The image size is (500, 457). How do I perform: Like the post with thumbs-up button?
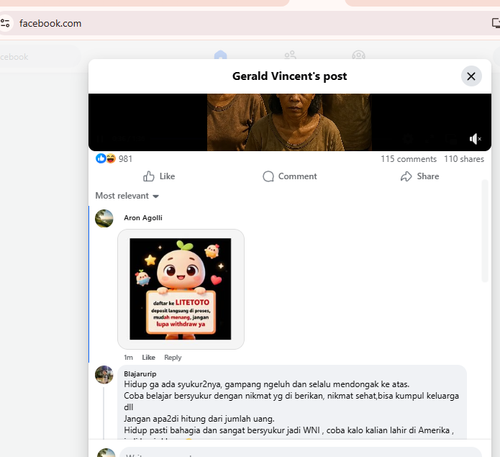(x=159, y=176)
